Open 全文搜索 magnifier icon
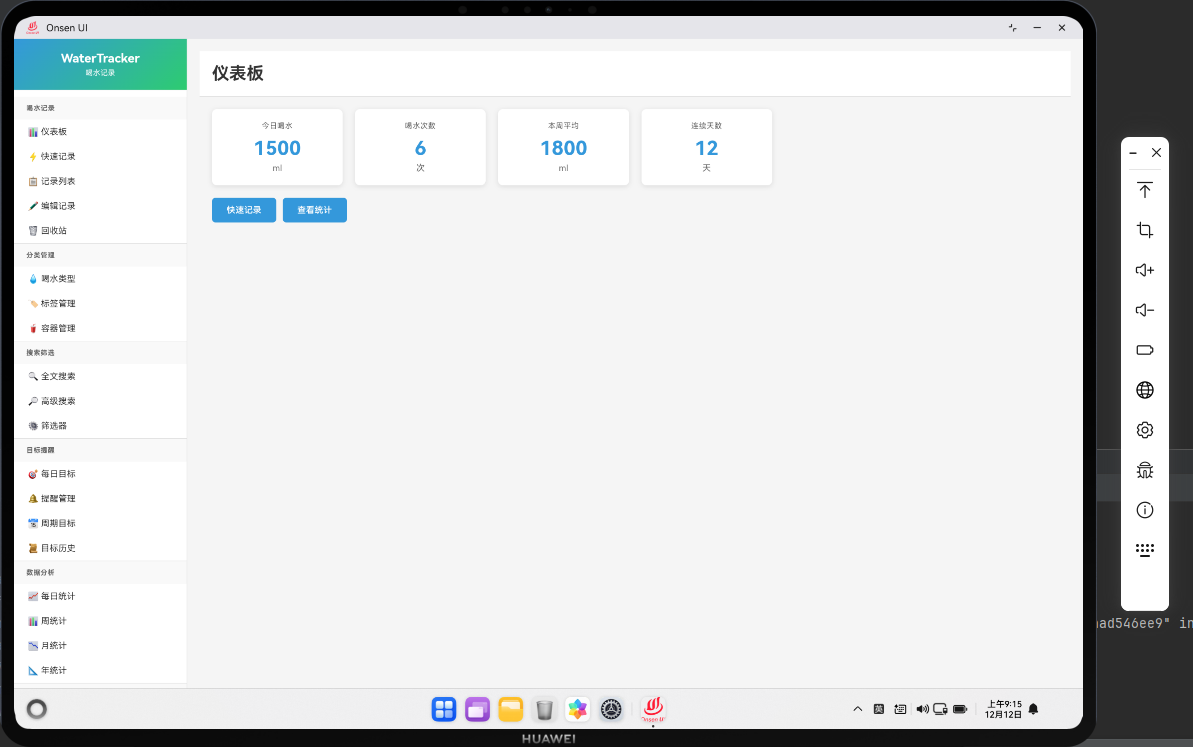The height and width of the screenshot is (747, 1193). coord(33,376)
